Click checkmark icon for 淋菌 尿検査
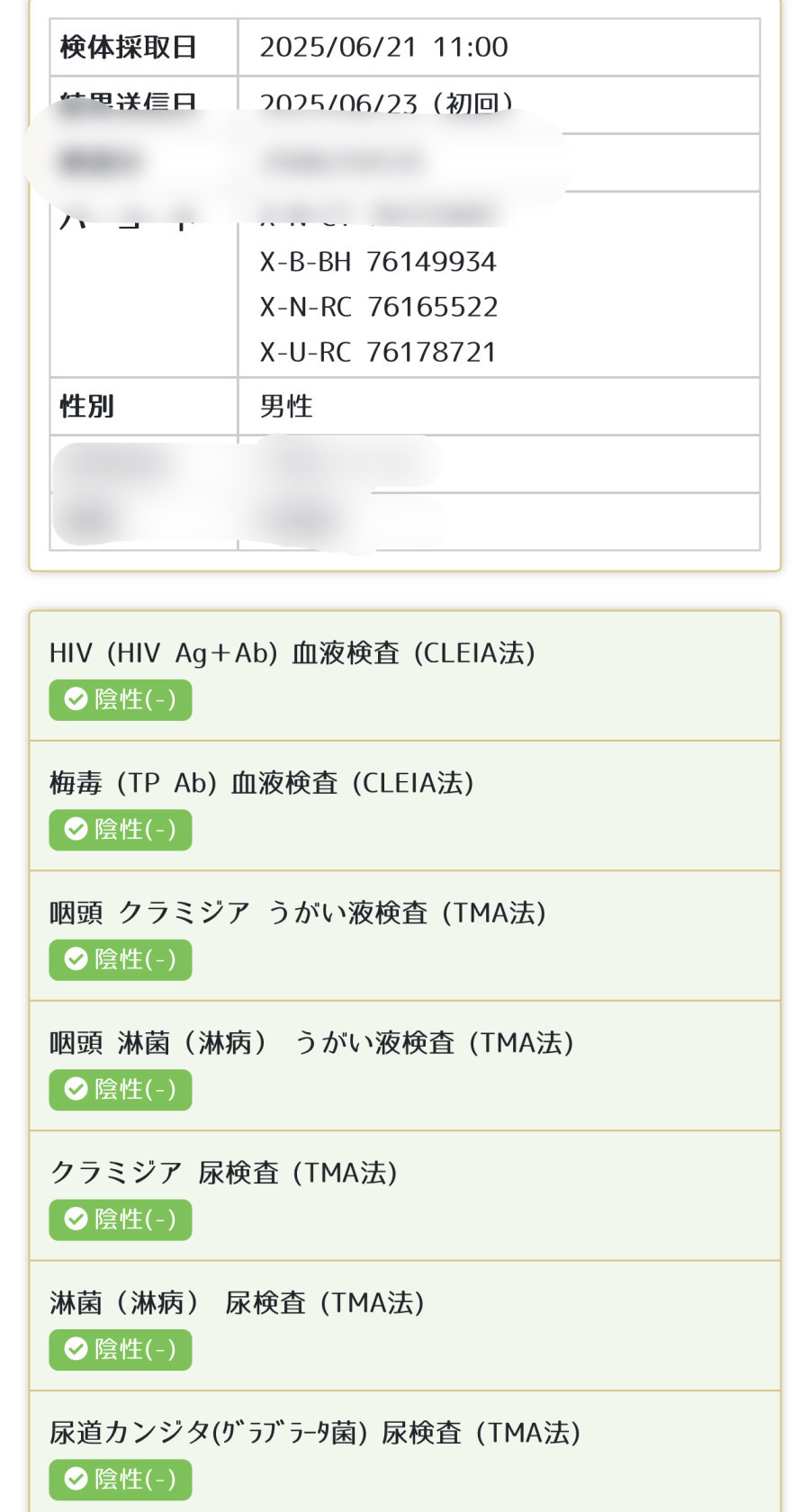 [x=76, y=1349]
